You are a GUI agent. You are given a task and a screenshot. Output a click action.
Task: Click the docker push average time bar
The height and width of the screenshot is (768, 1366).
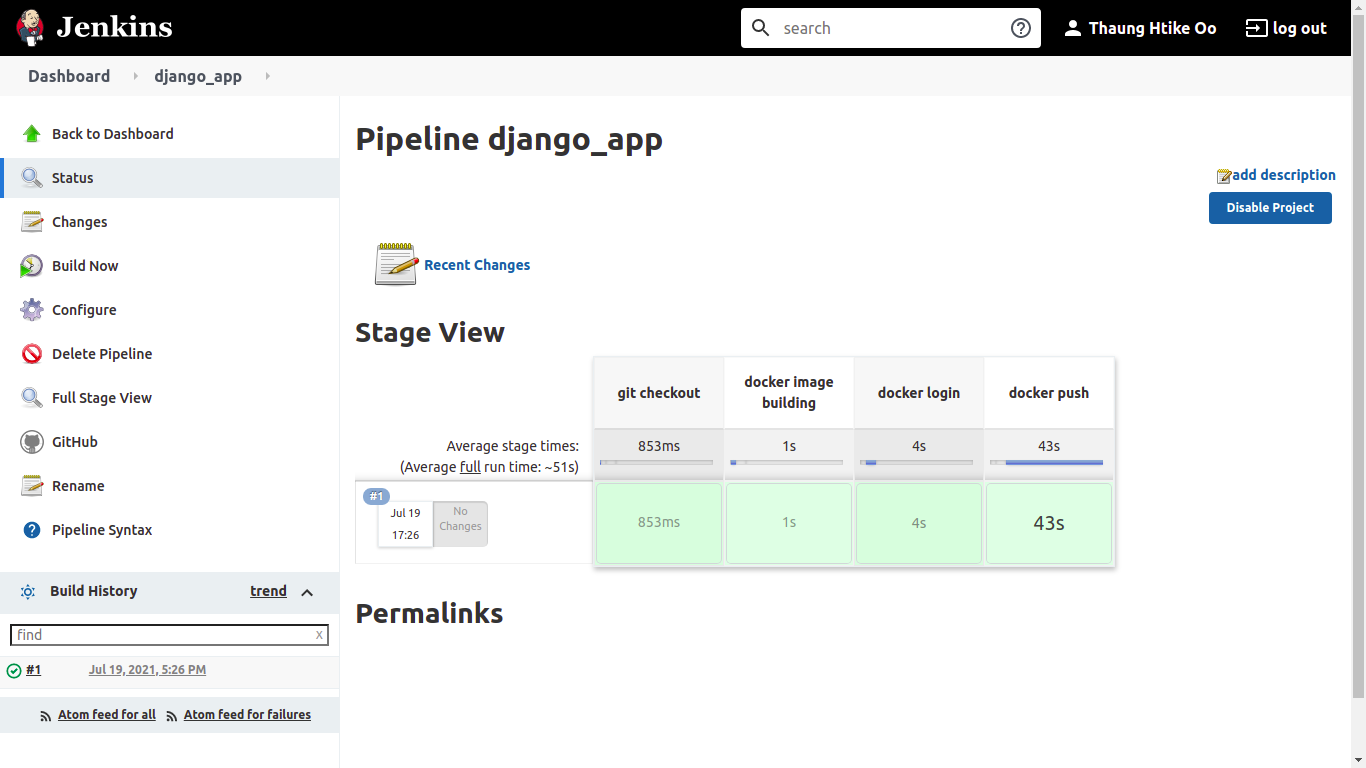click(1047, 462)
